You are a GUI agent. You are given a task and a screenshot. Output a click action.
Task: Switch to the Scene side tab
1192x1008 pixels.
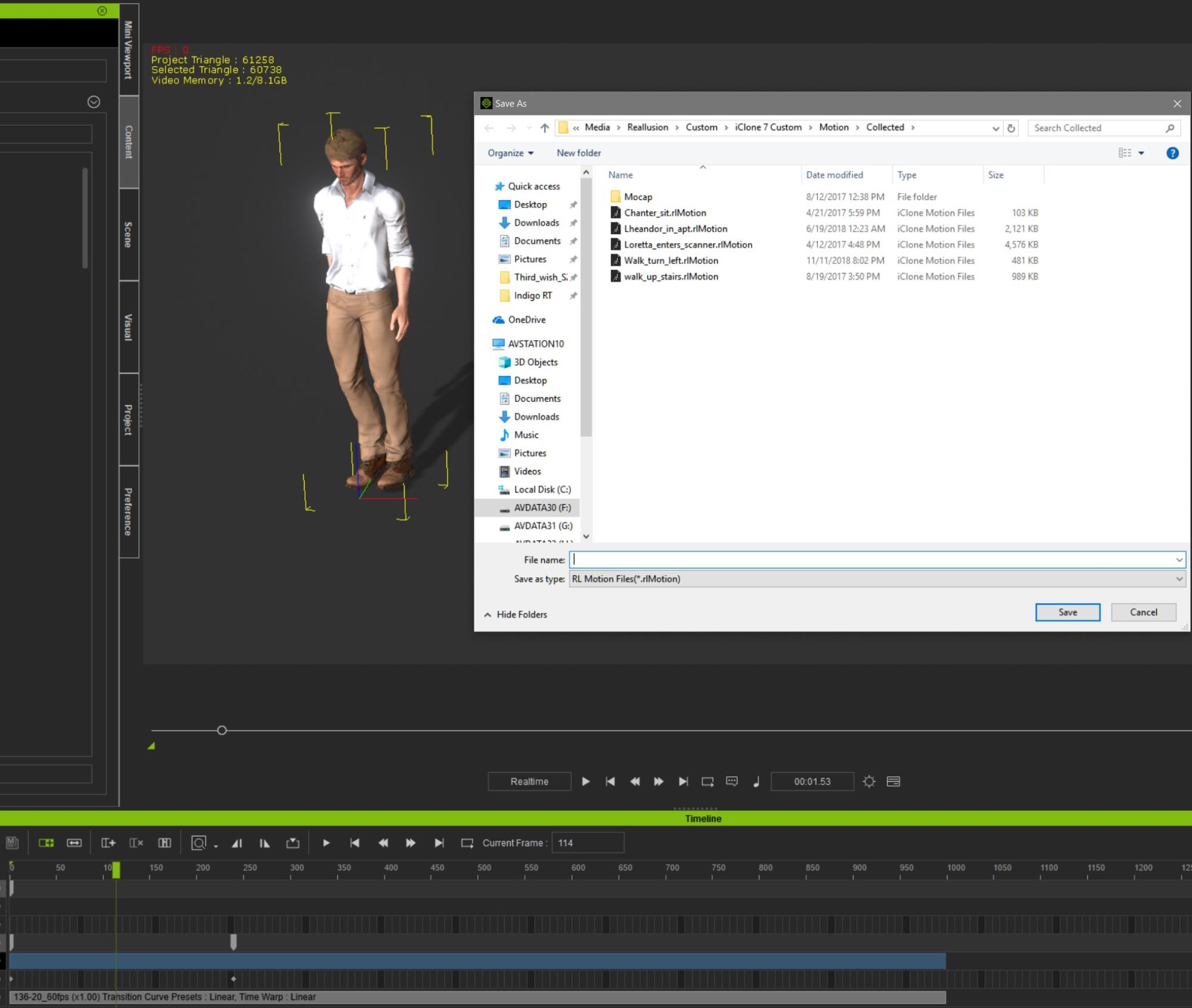pyautogui.click(x=129, y=235)
